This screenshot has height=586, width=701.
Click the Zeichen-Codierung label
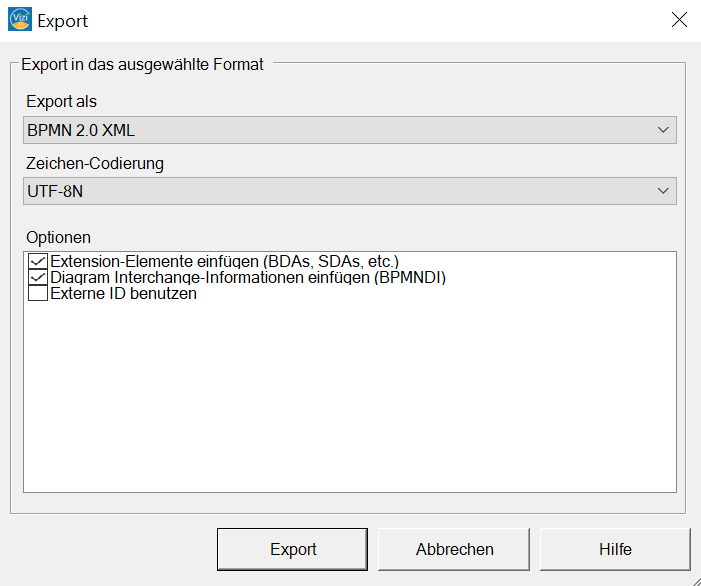[95, 164]
